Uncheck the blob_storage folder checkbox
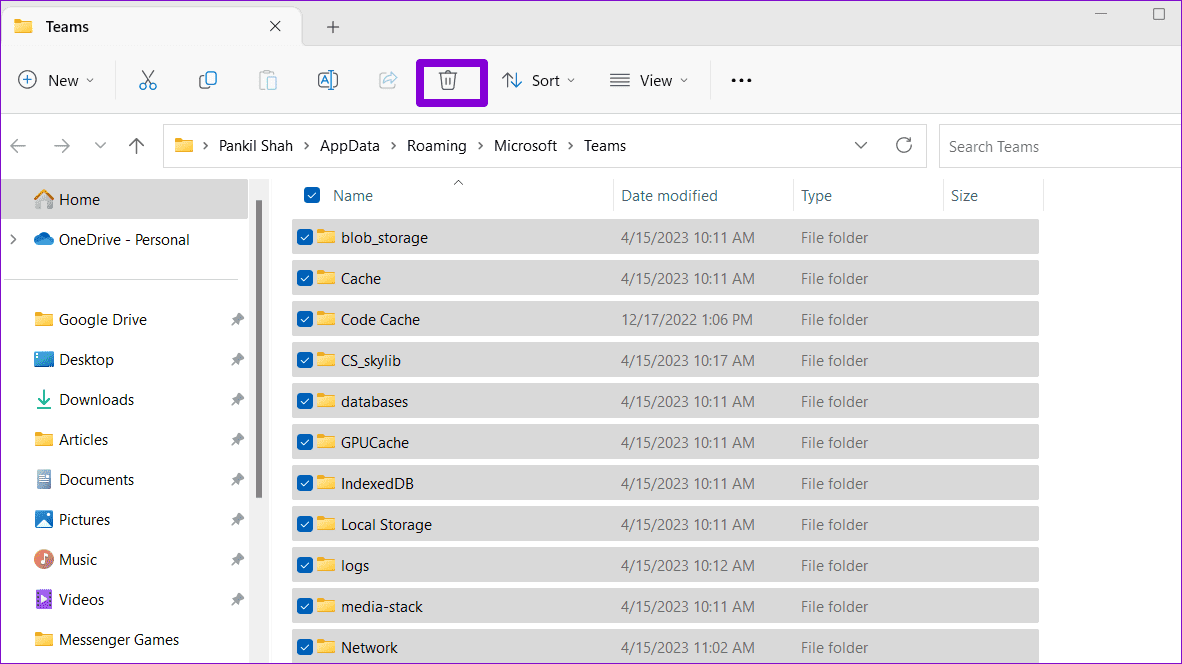1182x664 pixels. tap(305, 237)
